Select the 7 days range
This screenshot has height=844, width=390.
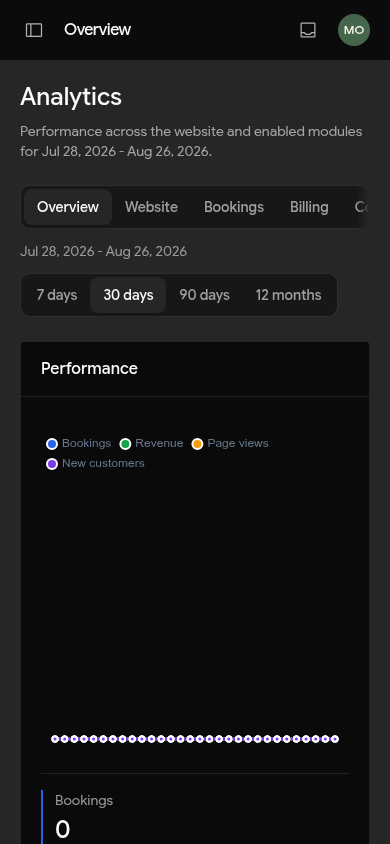(x=56, y=295)
